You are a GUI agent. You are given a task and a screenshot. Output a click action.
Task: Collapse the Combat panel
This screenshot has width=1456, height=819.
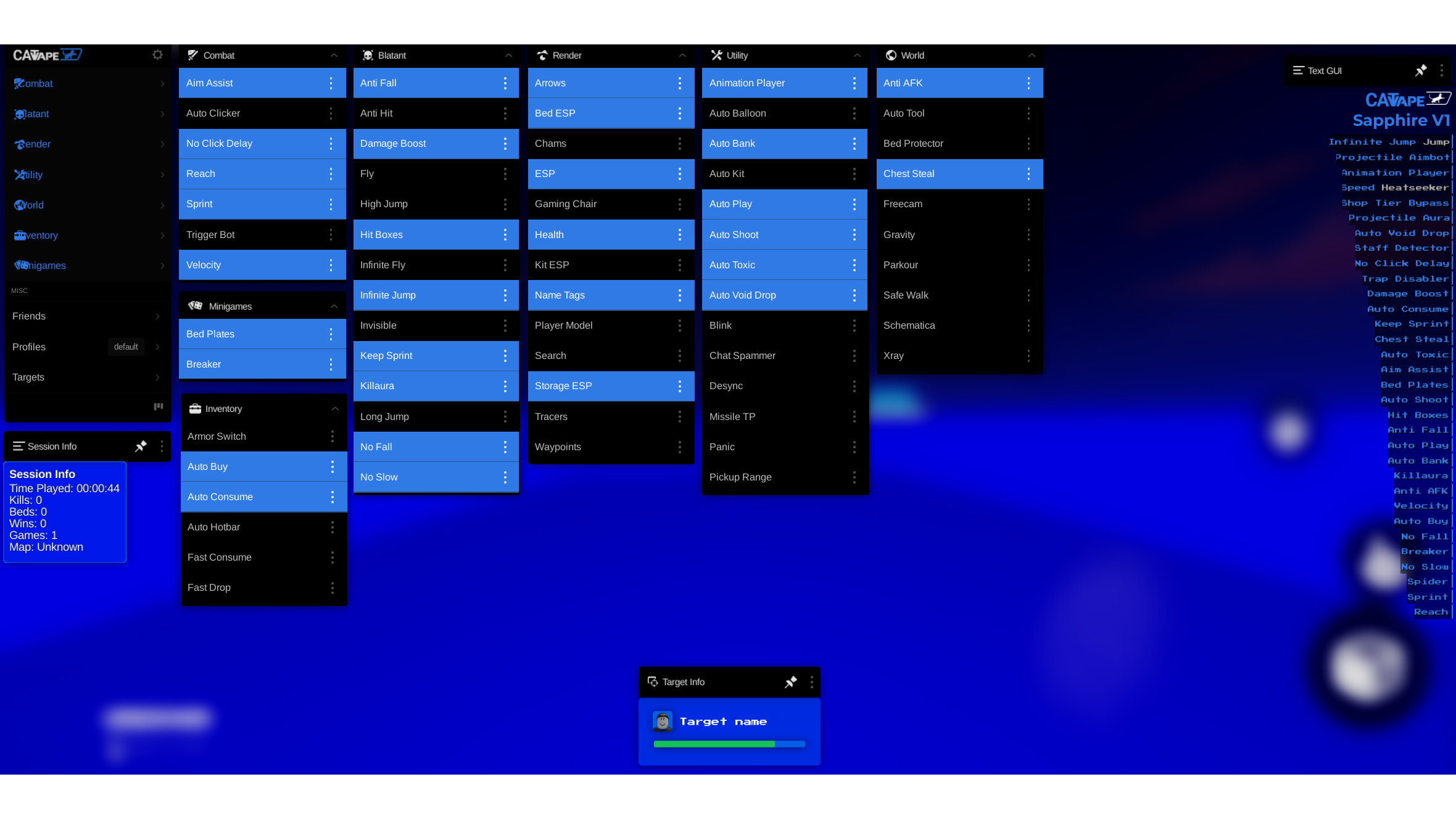tap(334, 56)
